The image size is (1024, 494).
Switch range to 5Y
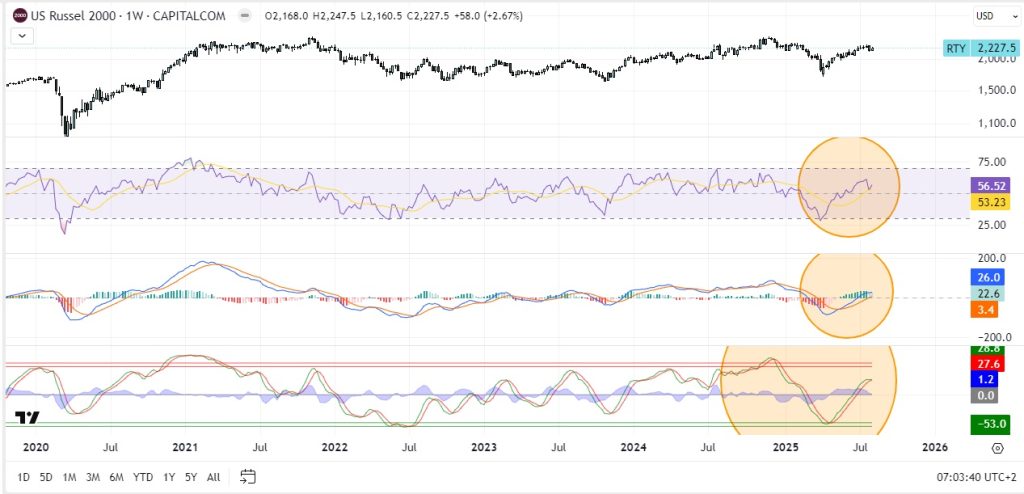pyautogui.click(x=191, y=477)
